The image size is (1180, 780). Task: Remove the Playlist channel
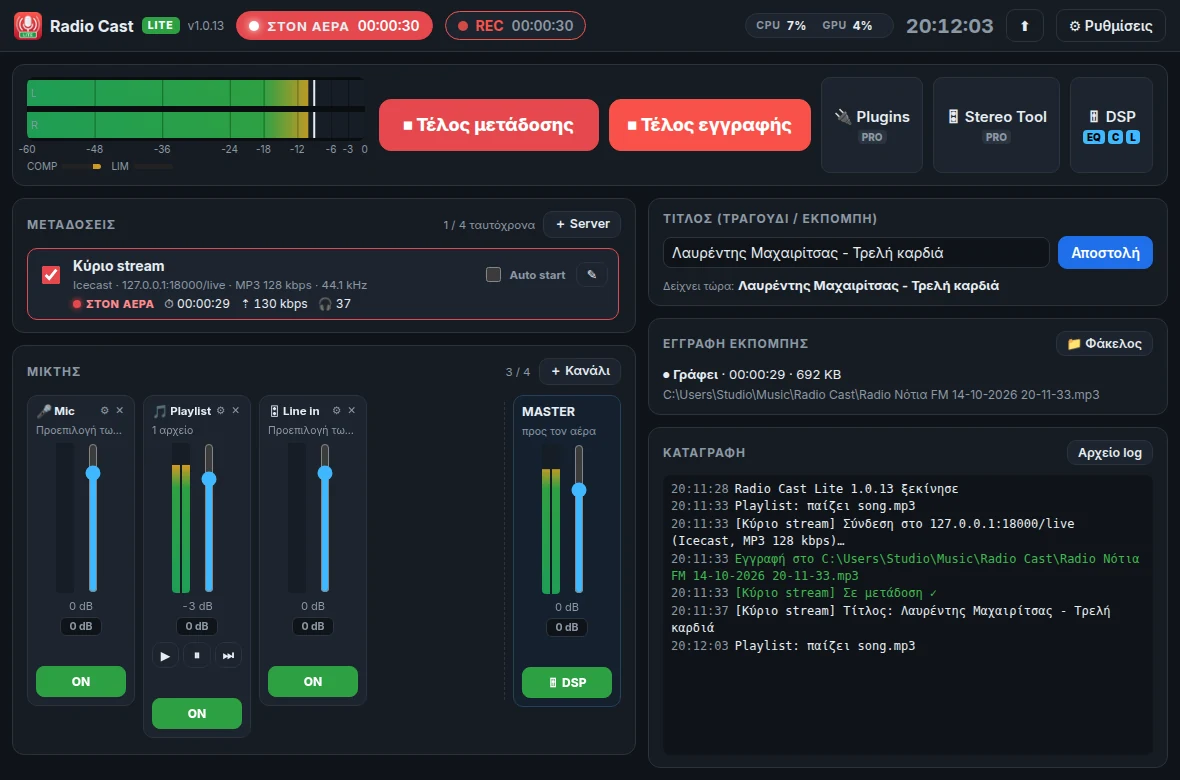coord(236,410)
